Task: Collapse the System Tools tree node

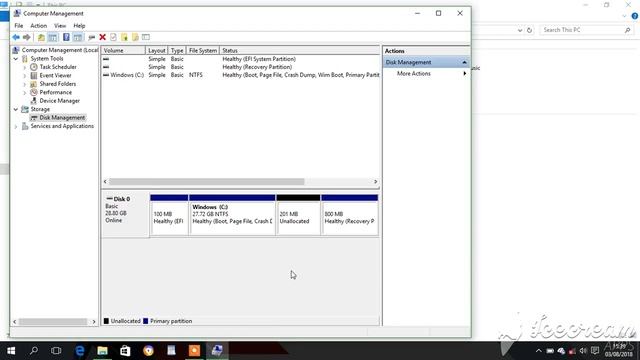Action: [x=16, y=59]
